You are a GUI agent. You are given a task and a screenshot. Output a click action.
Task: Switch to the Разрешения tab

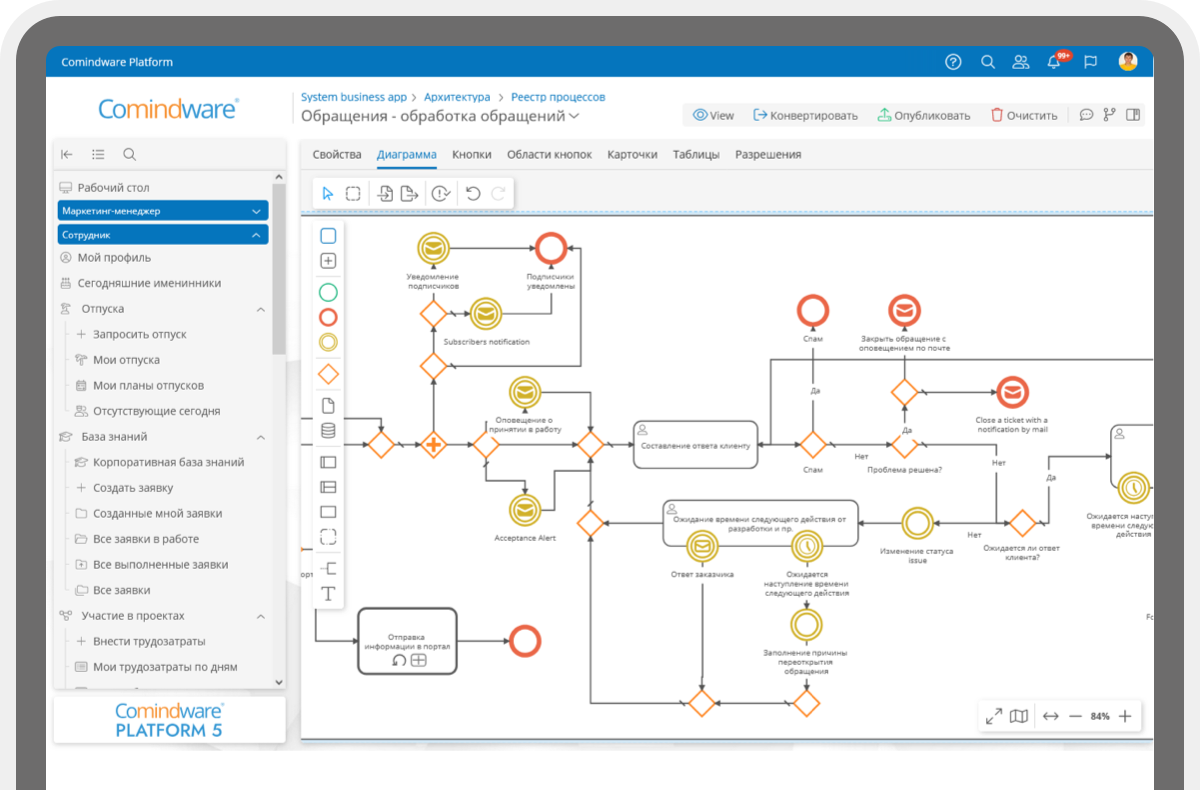[768, 155]
